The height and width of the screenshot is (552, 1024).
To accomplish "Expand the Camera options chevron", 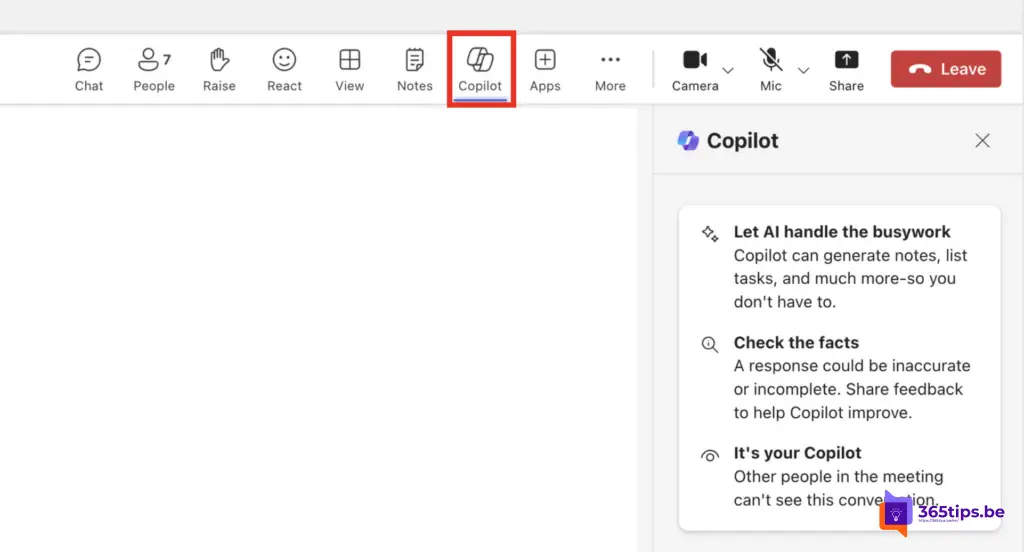I will click(728, 70).
